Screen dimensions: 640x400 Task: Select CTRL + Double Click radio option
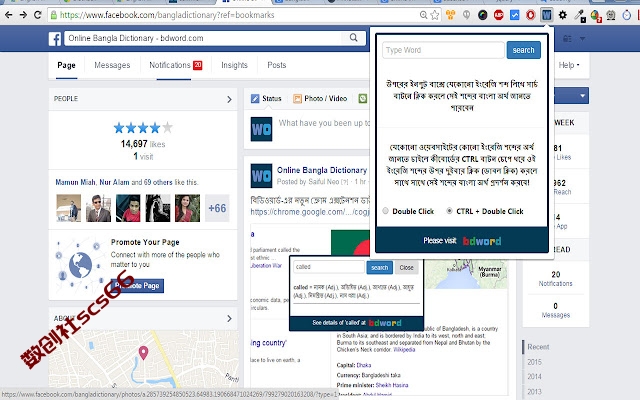(x=449, y=211)
